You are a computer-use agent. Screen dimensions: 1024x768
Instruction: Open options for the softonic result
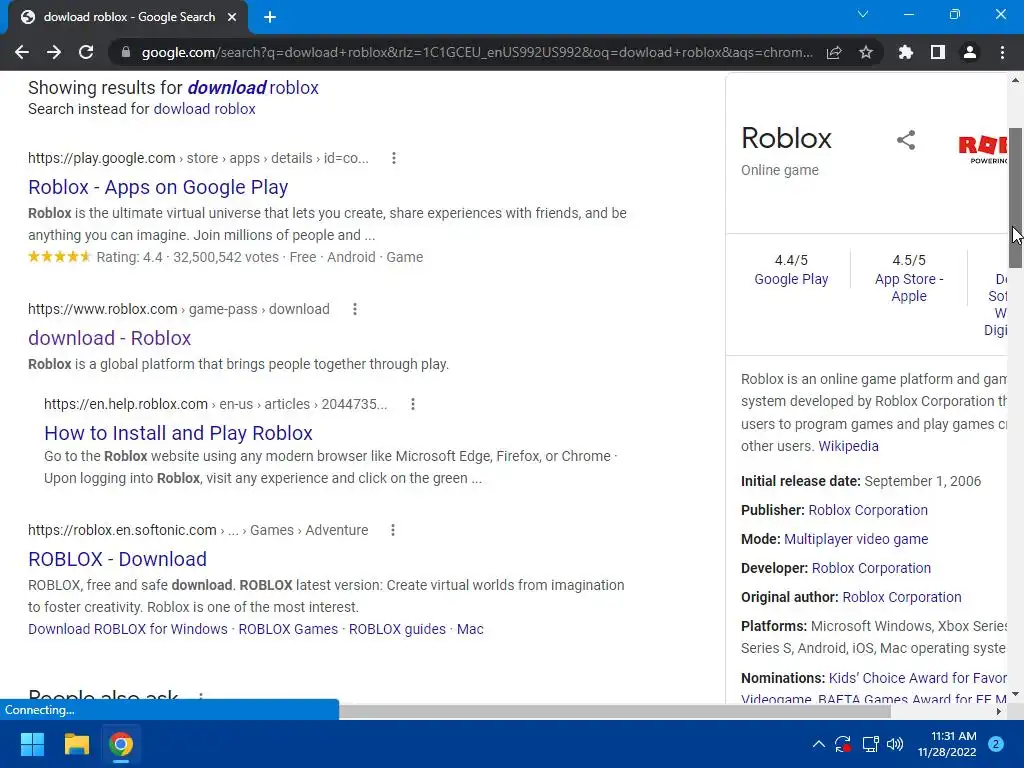[392, 530]
